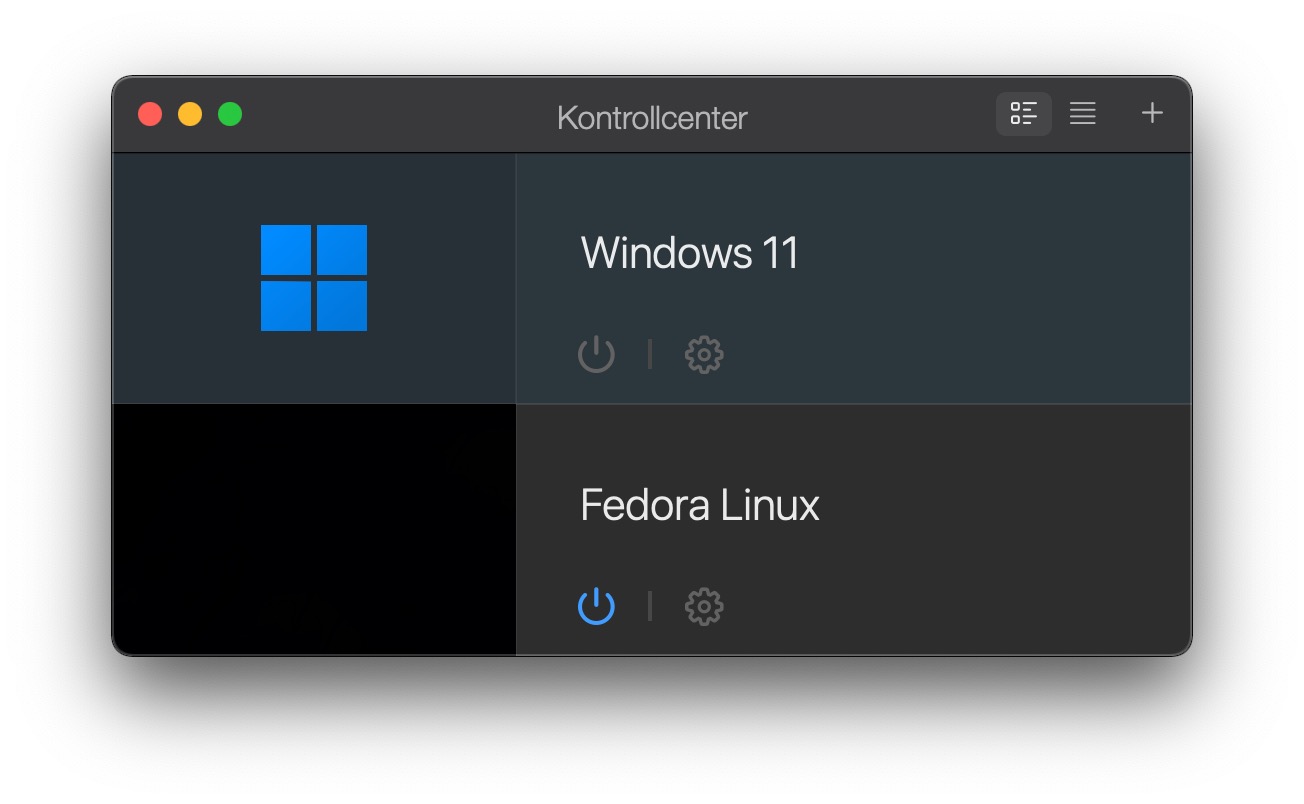The height and width of the screenshot is (804, 1304).
Task: Add a new virtual machine with plus
Action: coord(1152,113)
